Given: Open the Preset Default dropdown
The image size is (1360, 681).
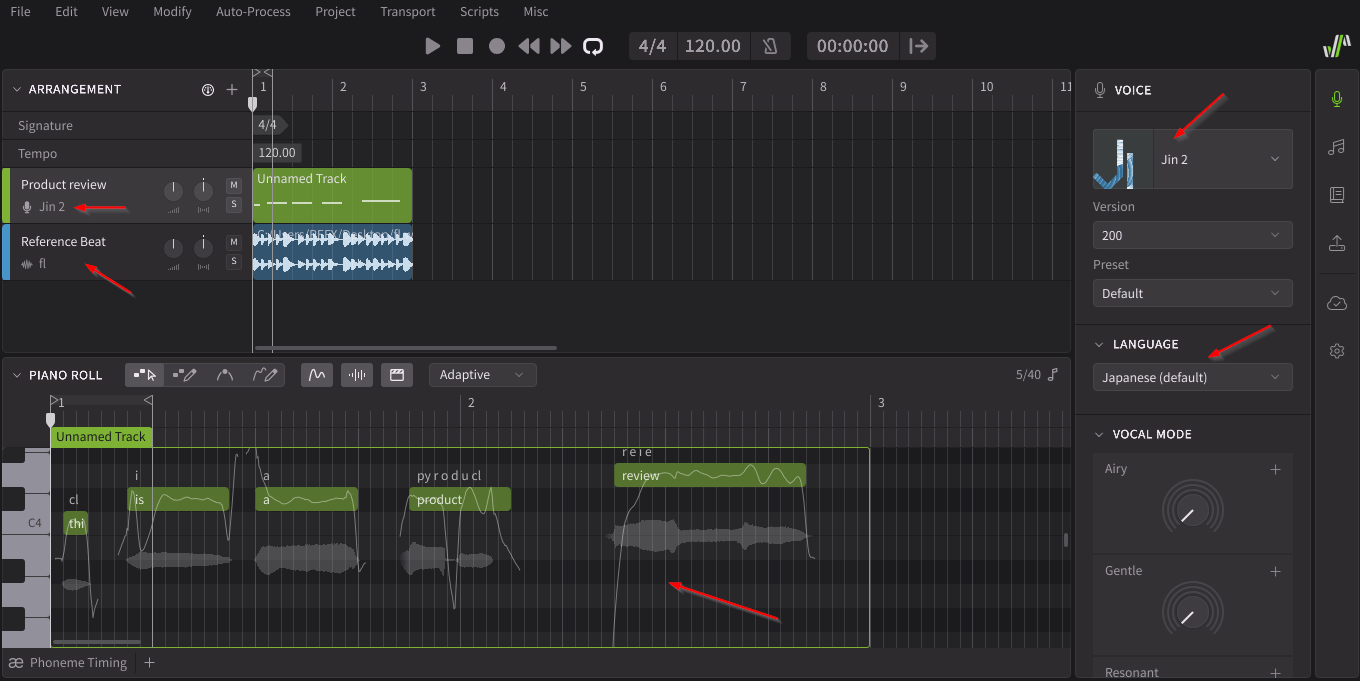Looking at the screenshot, I should pos(1192,293).
